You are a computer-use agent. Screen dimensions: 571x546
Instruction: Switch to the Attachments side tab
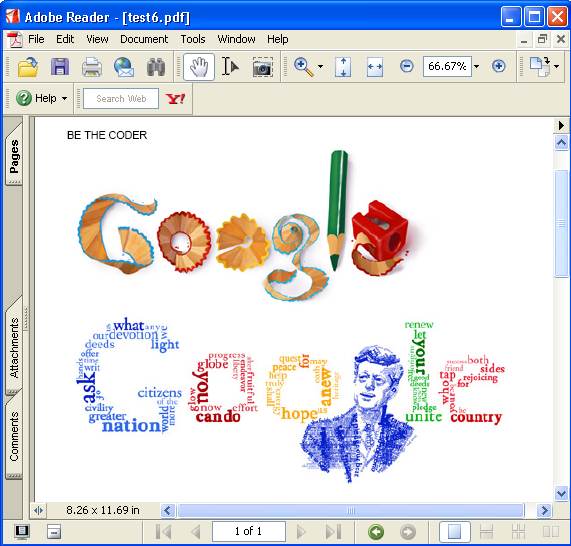(x=14, y=347)
